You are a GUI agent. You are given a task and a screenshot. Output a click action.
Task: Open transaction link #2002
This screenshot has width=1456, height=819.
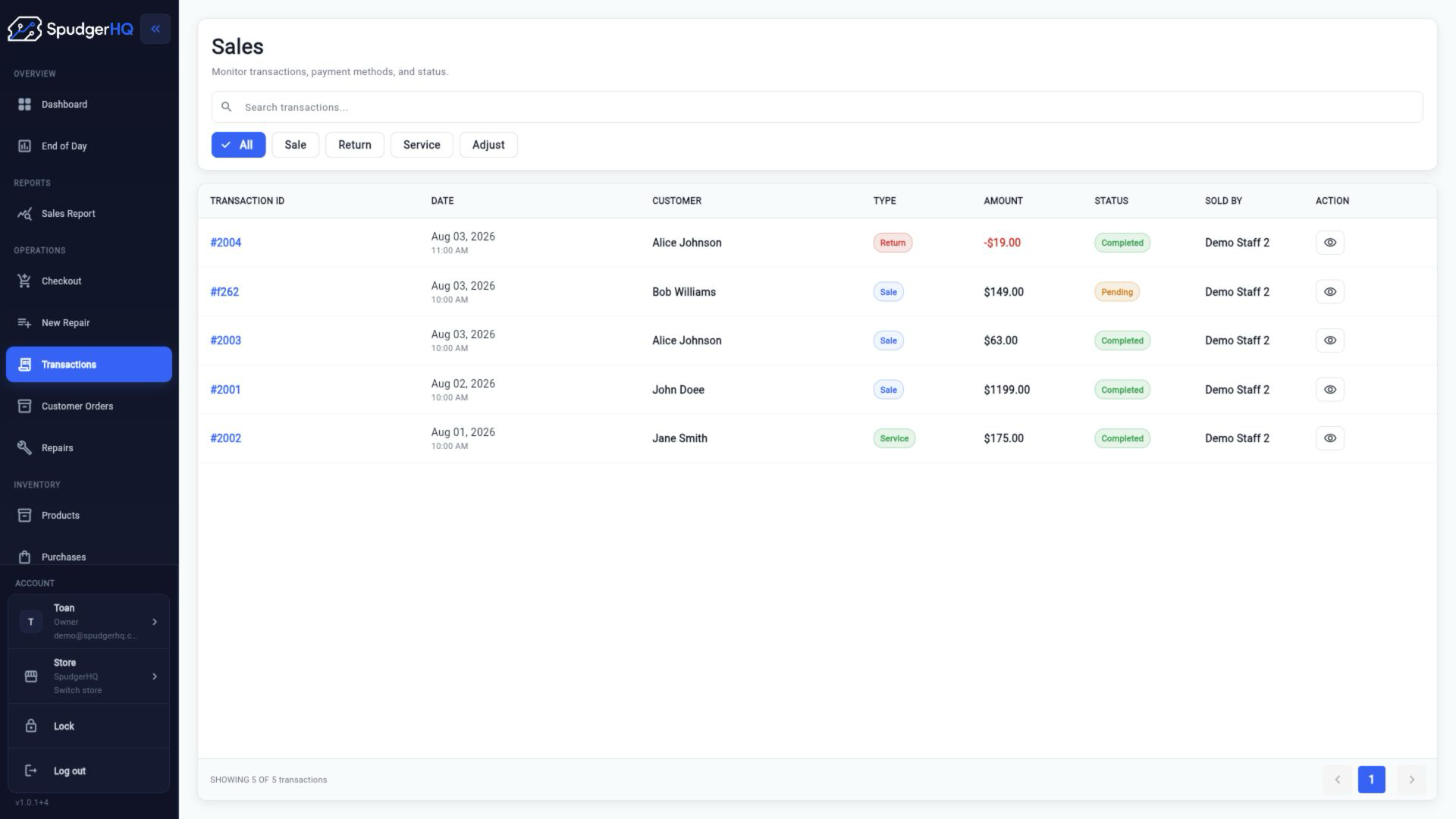pos(225,438)
